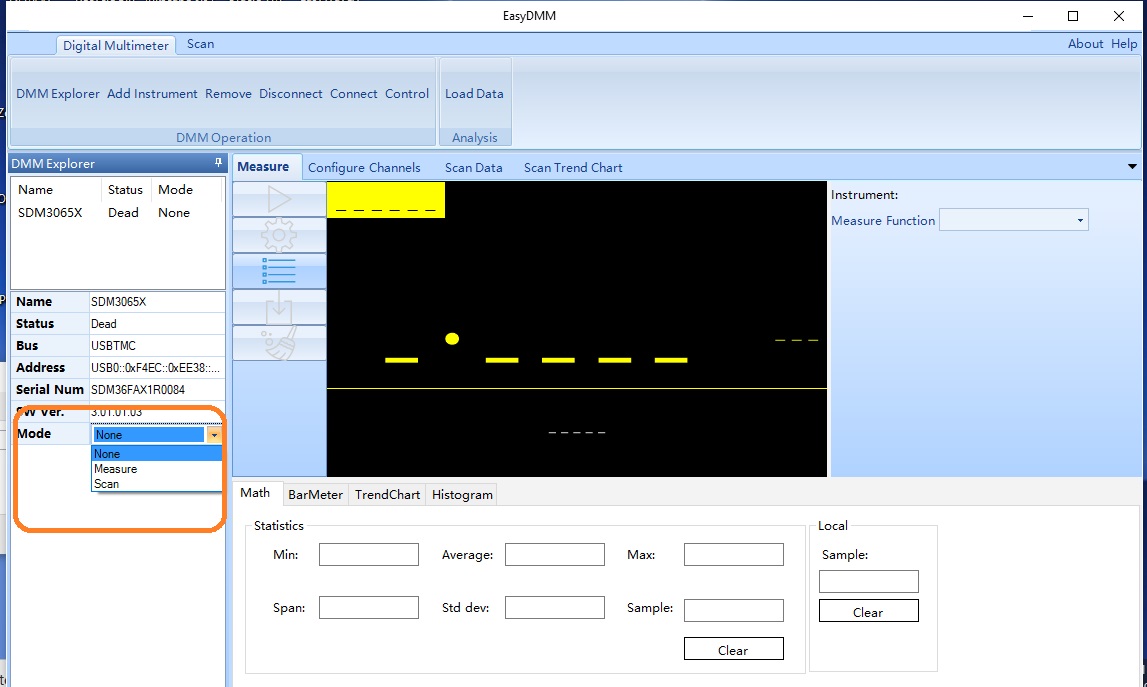Open the Scan ribbon tab
Screen dimensions: 1147x687
click(200, 44)
